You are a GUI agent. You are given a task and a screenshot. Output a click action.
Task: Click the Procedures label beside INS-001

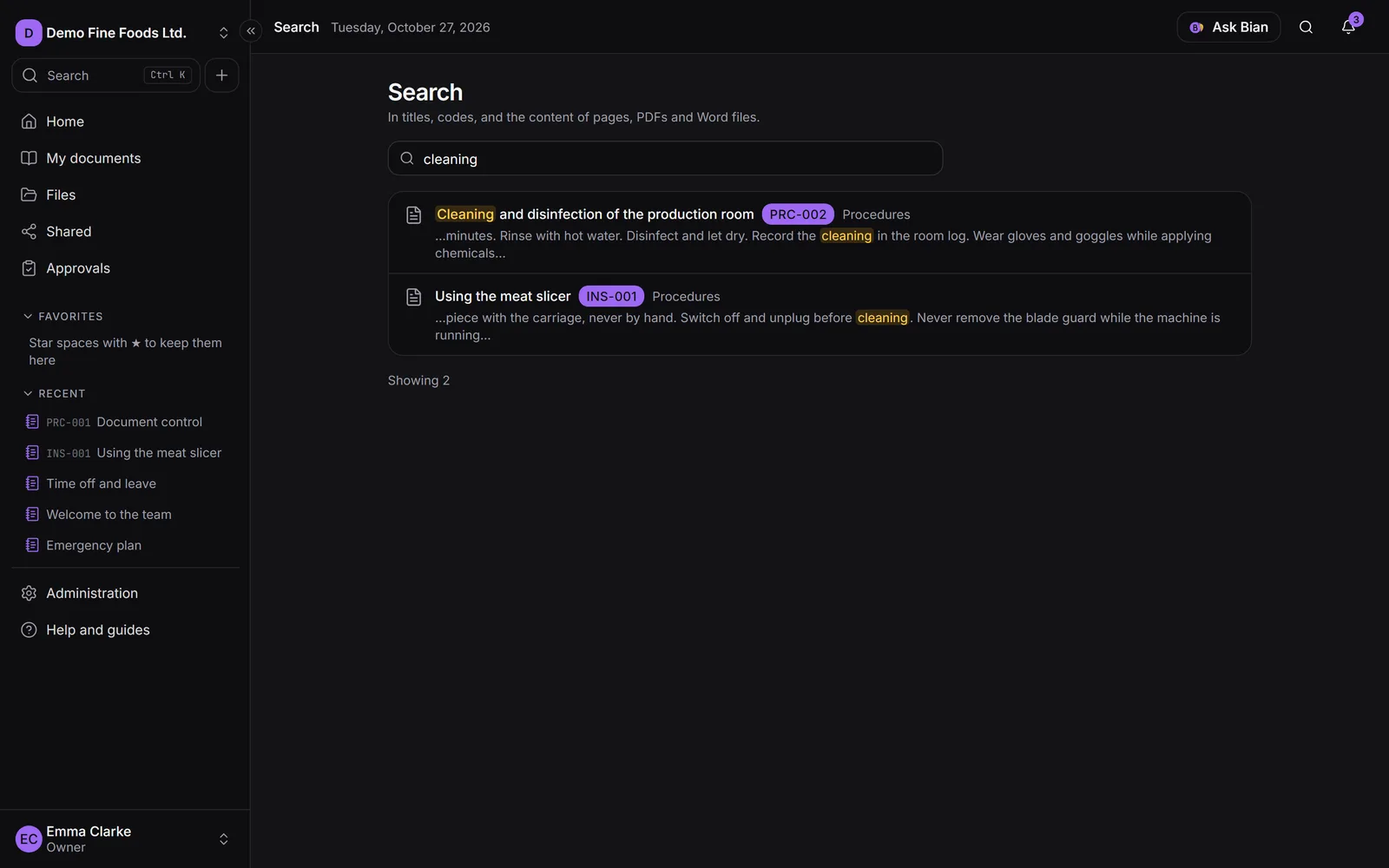point(686,297)
